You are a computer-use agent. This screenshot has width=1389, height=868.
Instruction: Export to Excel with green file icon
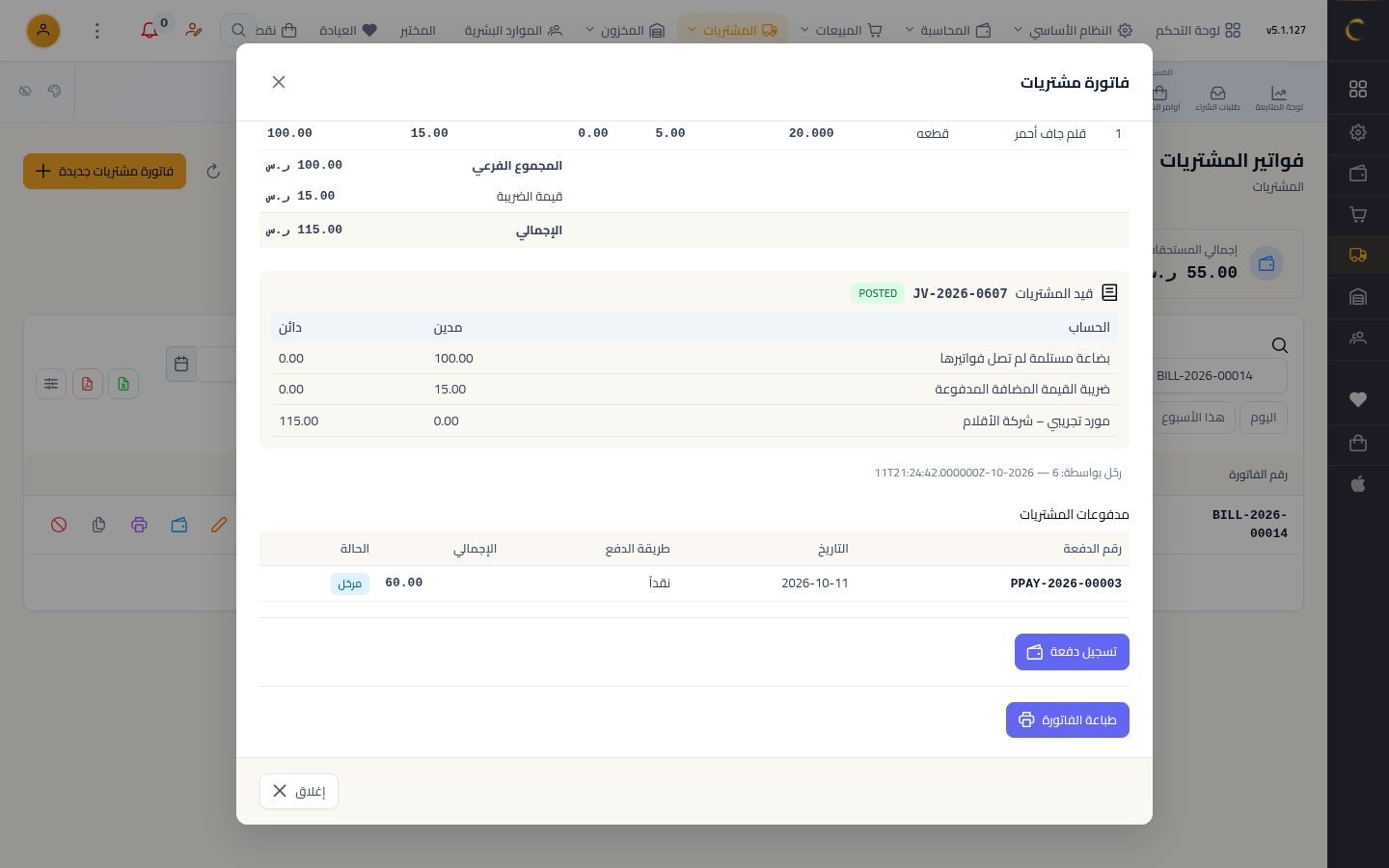[x=123, y=384]
